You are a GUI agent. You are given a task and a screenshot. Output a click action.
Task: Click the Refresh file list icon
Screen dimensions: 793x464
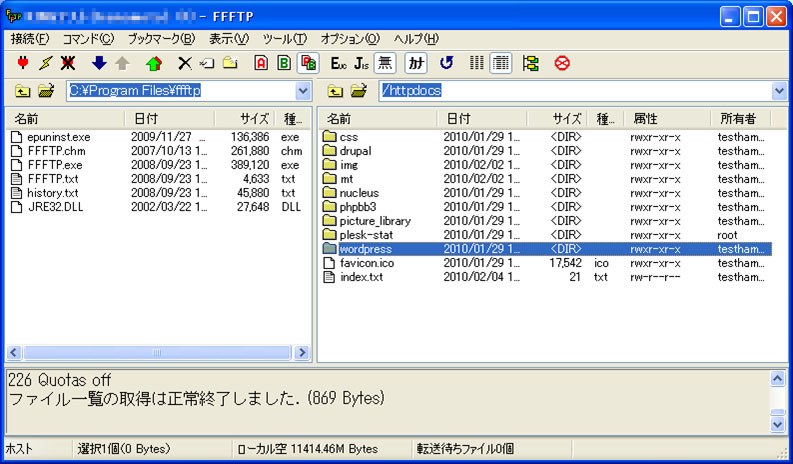click(446, 63)
